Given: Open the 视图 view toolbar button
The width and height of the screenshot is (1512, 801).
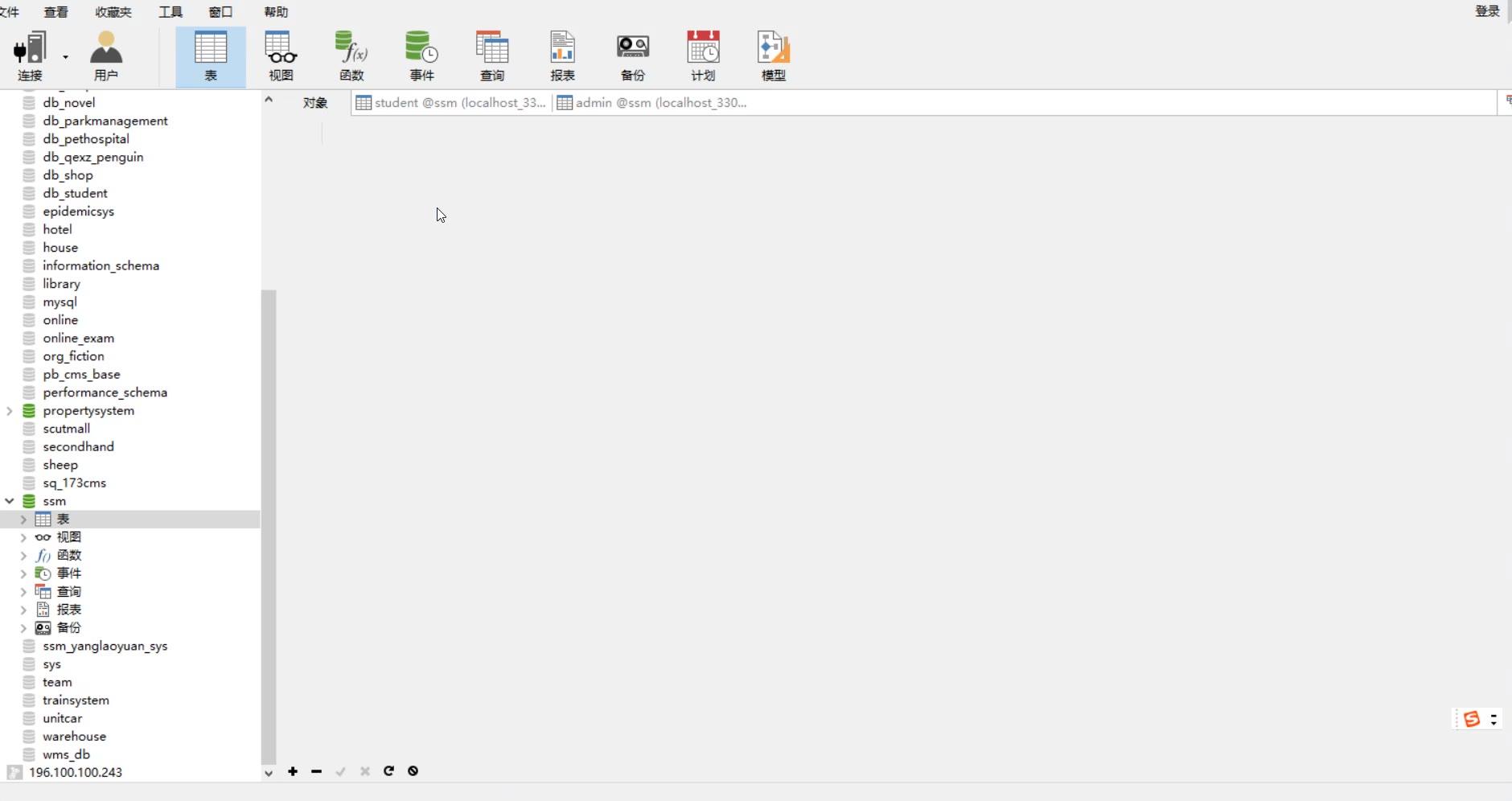Looking at the screenshot, I should click(281, 56).
